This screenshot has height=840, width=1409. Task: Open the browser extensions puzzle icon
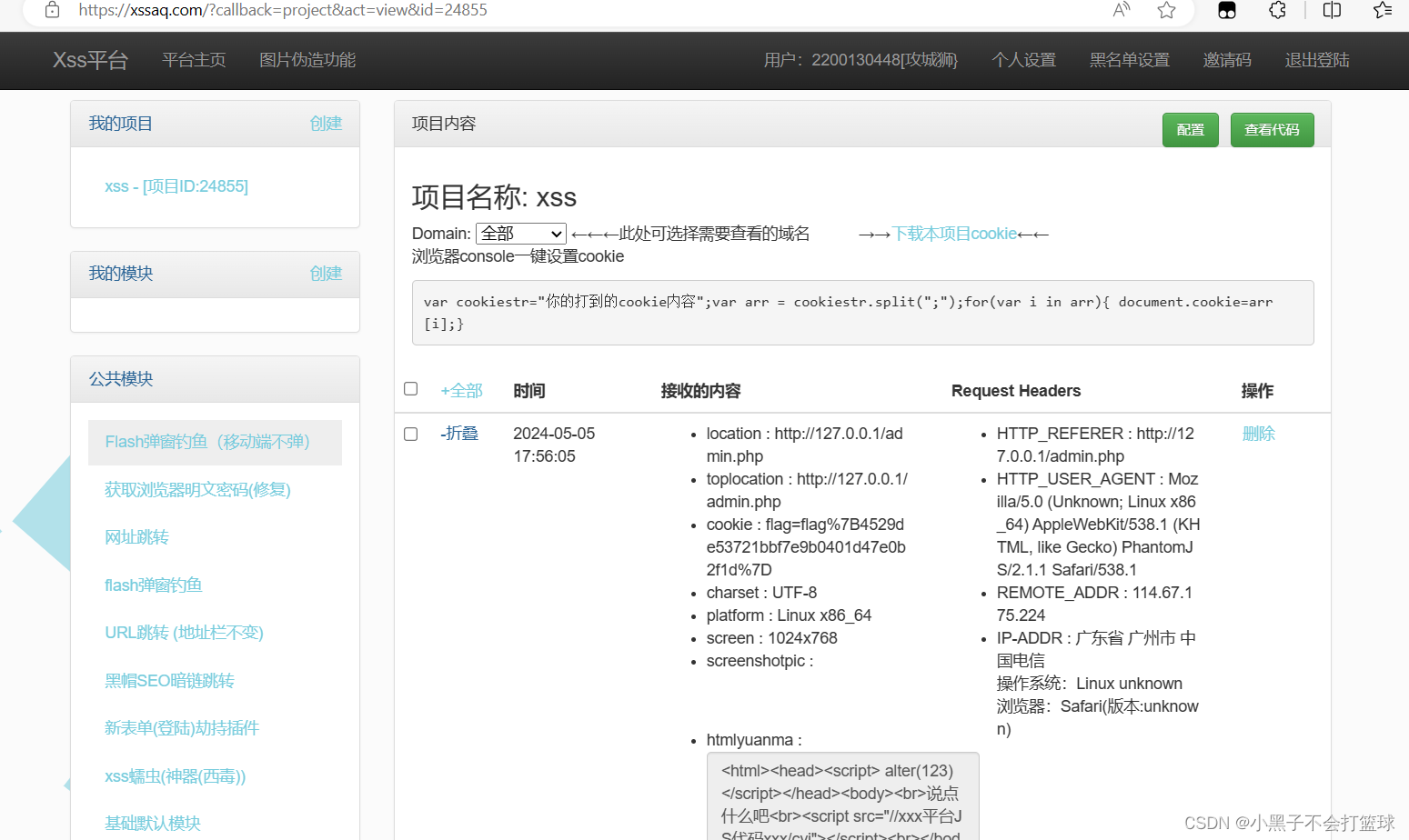1278,10
